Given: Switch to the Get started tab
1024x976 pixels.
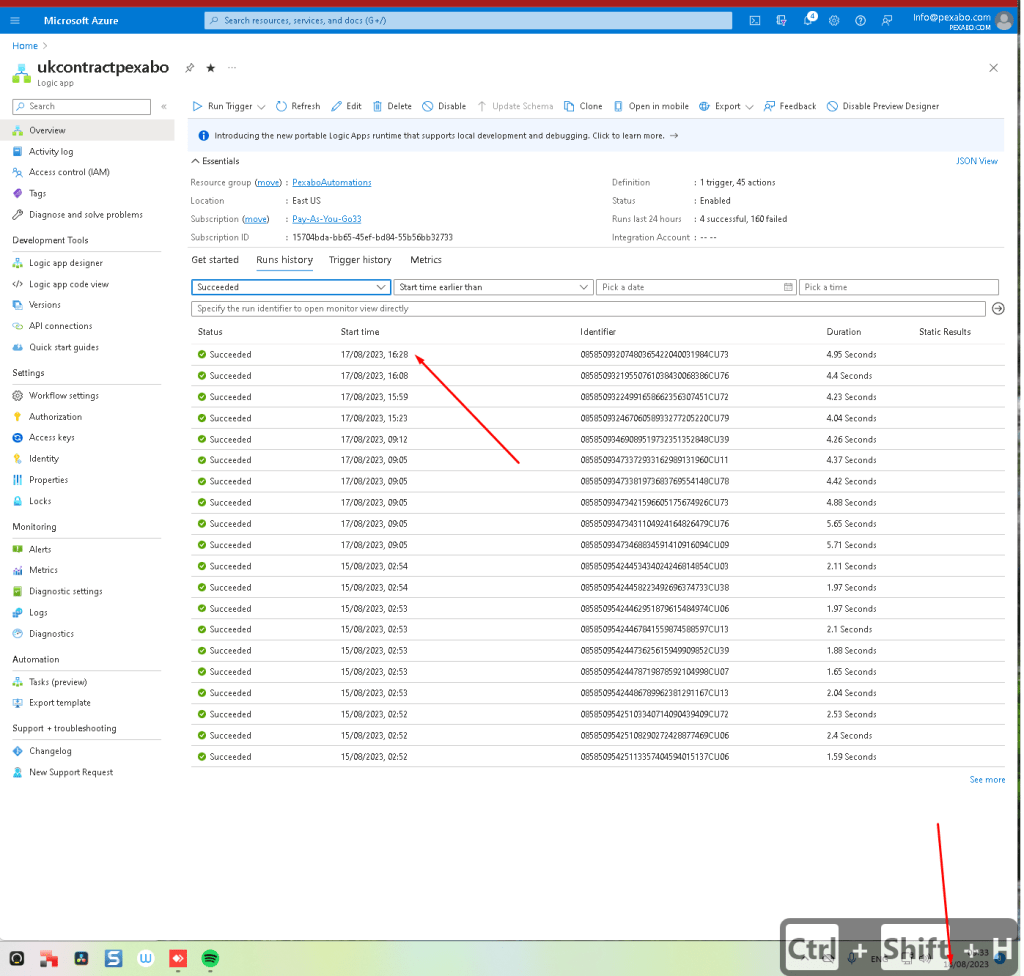Looking at the screenshot, I should pos(215,260).
